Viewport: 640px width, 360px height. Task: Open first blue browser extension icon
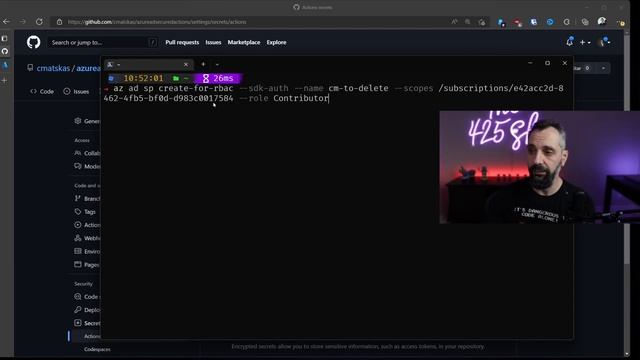point(501,22)
